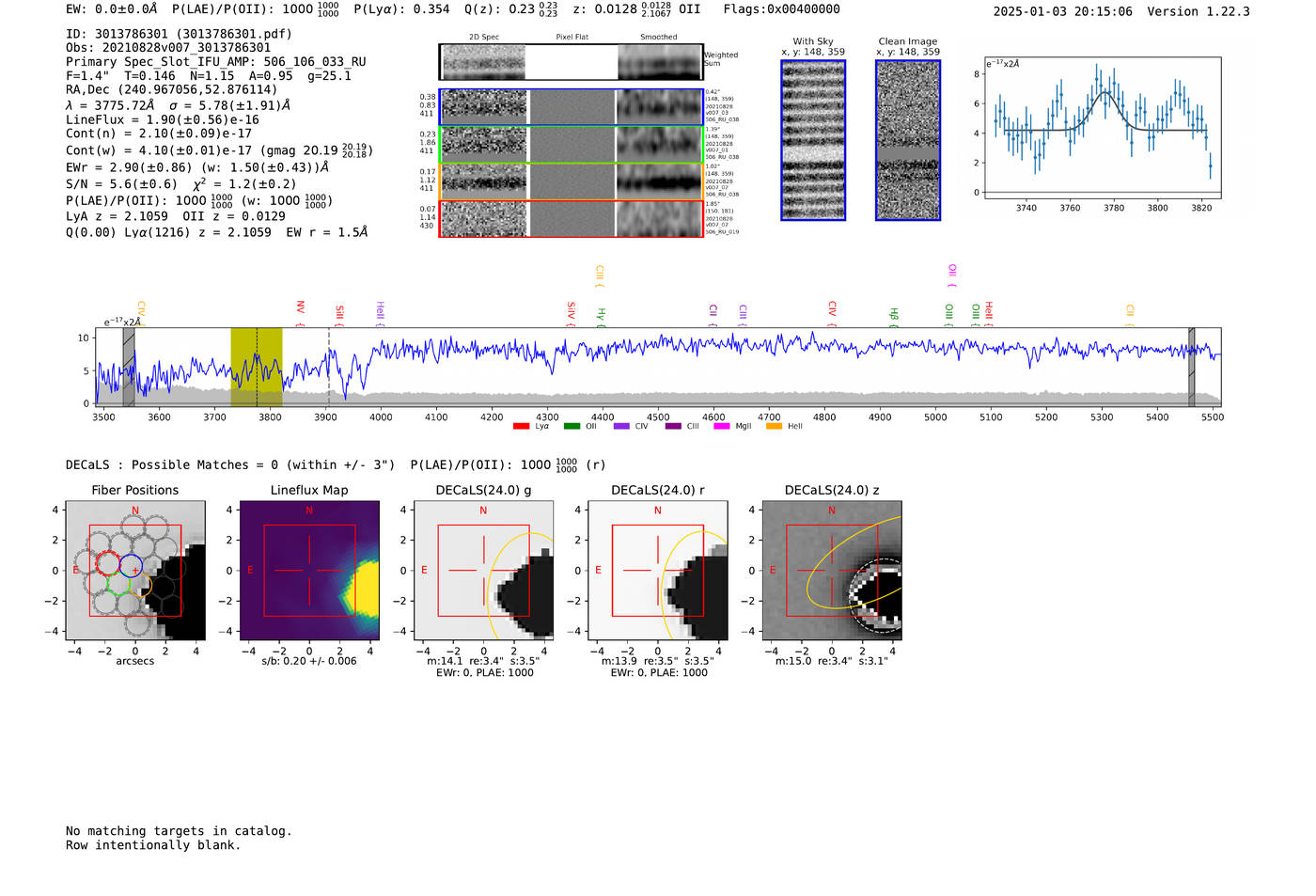Click the gray hatched band near 5460 Å
Viewport: 1316px width, 896px height.
pos(1191,367)
